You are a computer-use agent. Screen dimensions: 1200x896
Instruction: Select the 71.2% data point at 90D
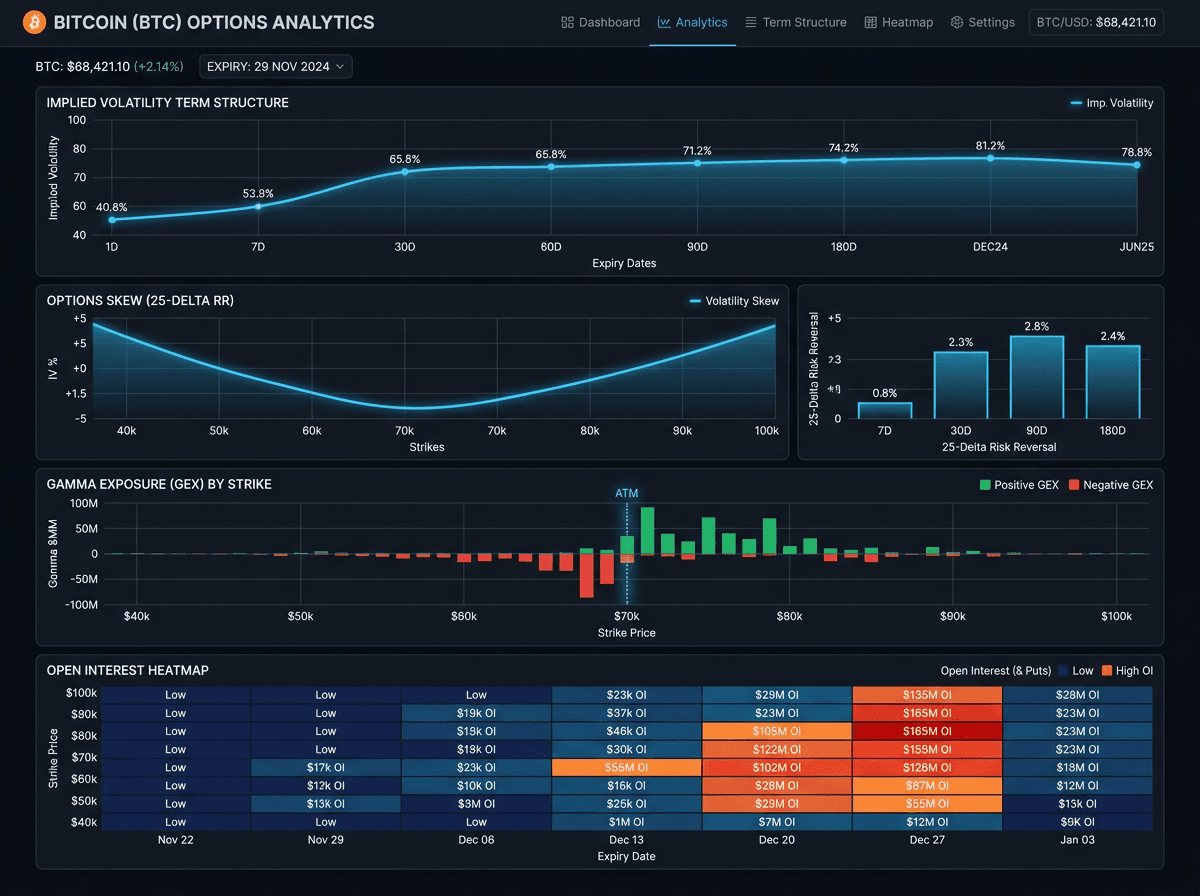[697, 163]
